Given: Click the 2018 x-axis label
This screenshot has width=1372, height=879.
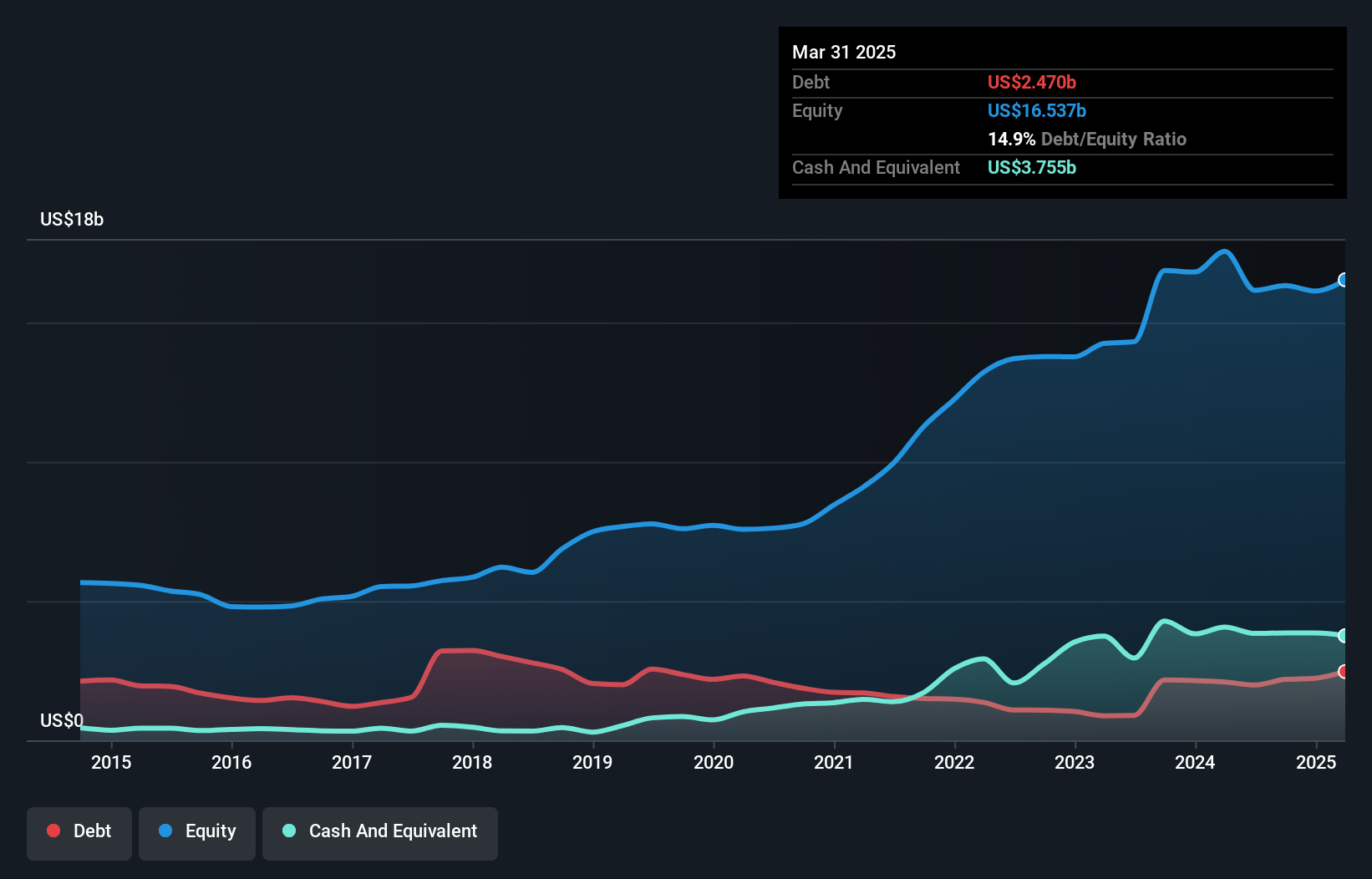Looking at the screenshot, I should coord(472,762).
